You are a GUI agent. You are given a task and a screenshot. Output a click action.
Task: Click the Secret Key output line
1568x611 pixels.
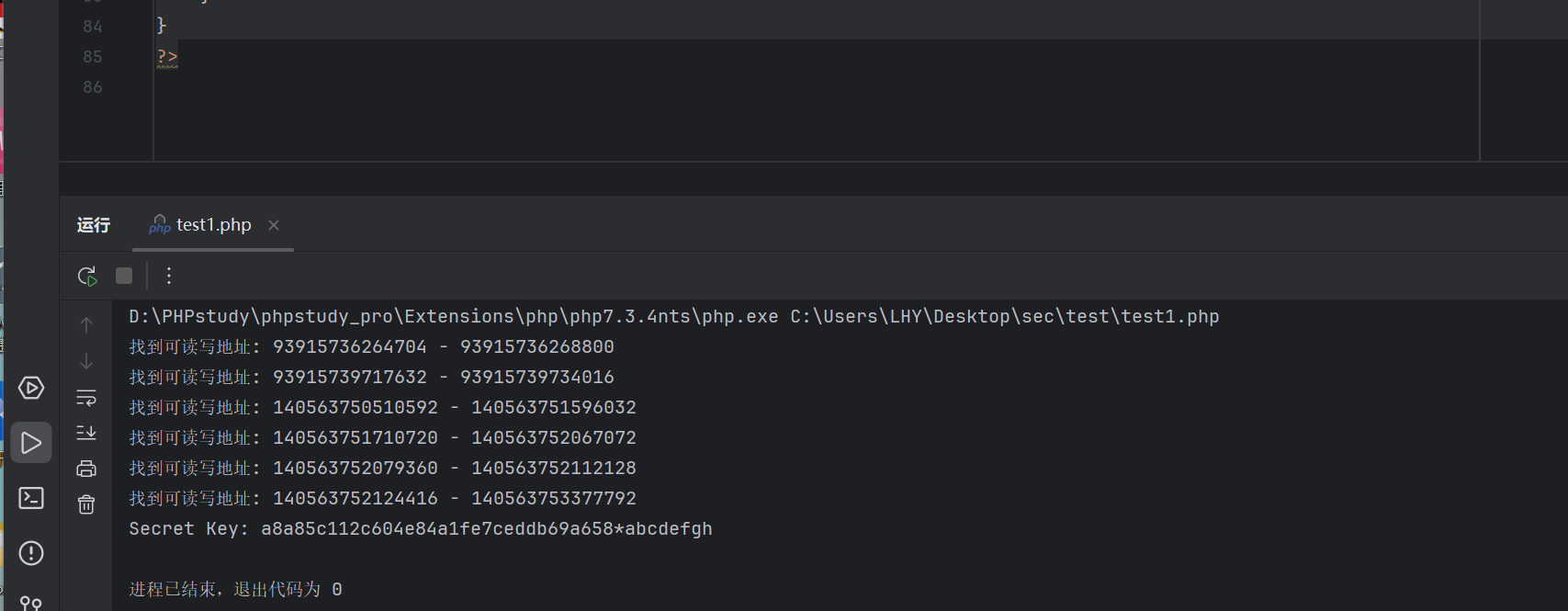click(x=421, y=529)
